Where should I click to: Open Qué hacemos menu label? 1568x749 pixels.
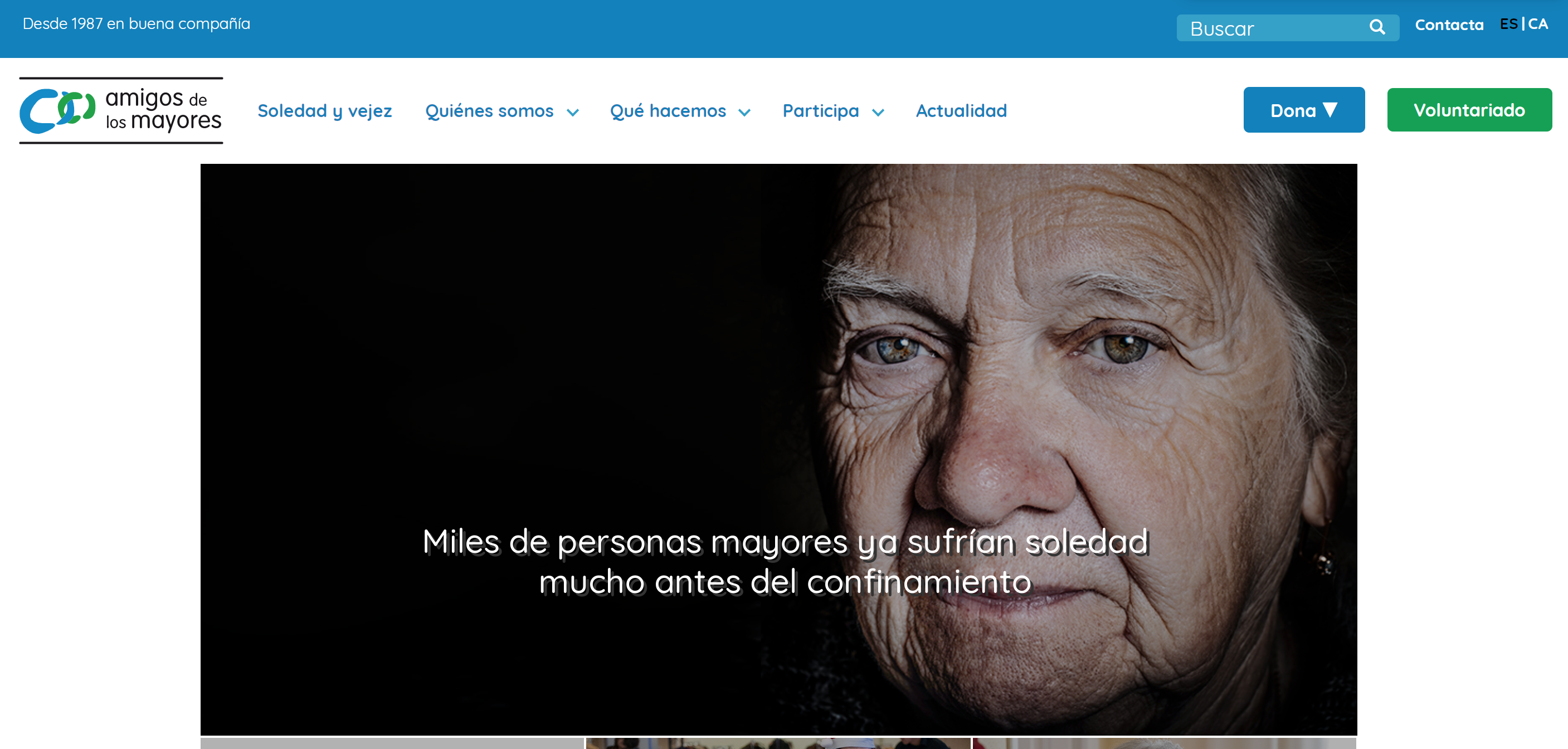(668, 111)
